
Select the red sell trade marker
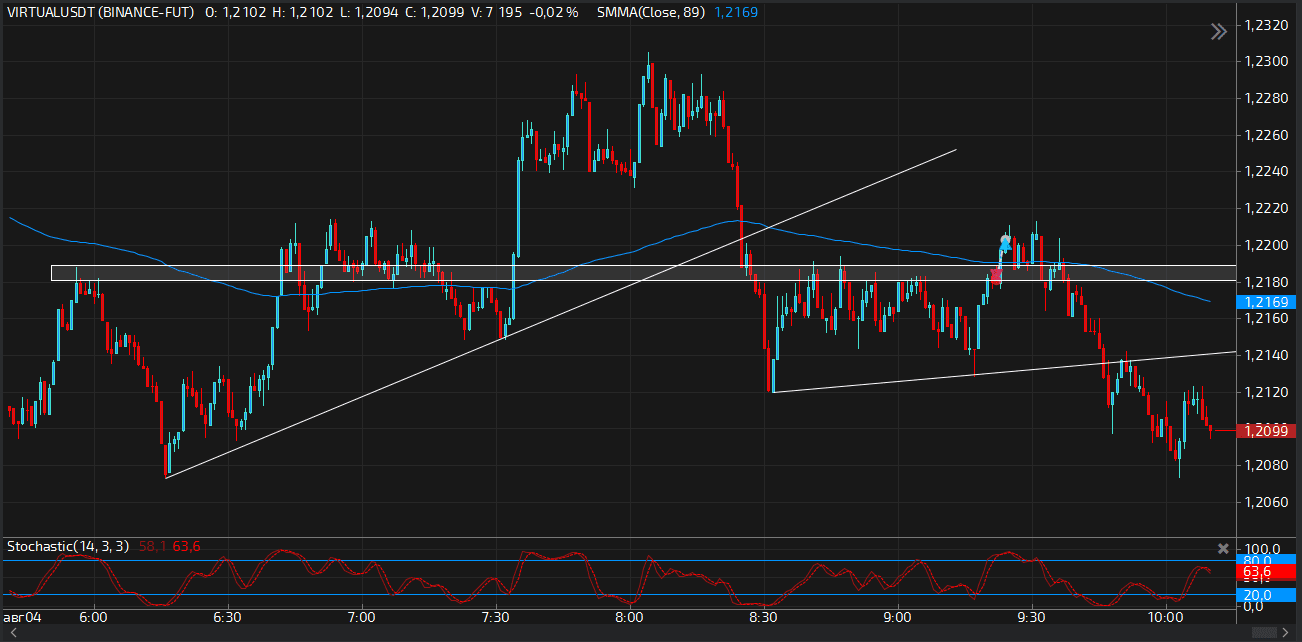click(x=996, y=273)
